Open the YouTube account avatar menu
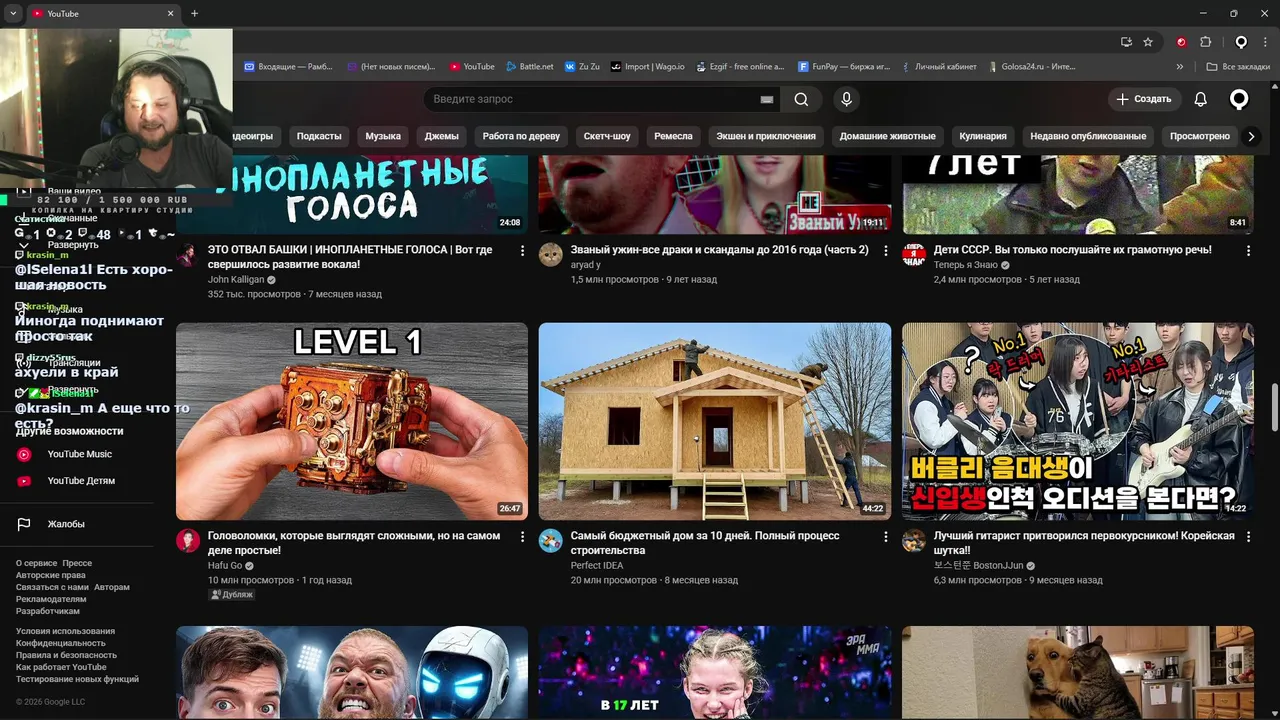Screen dimensions: 1280x720 (x=1239, y=99)
